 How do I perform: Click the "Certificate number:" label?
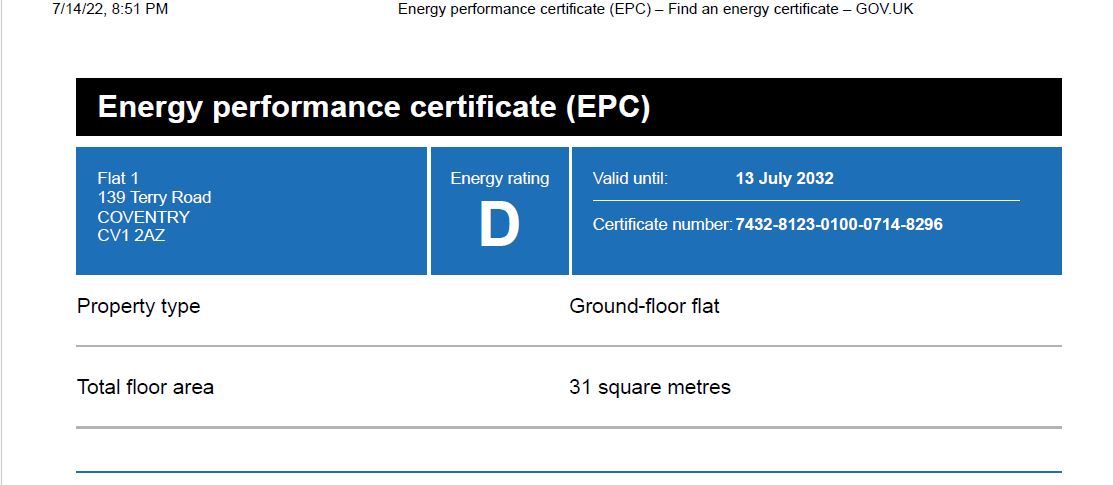tap(662, 225)
